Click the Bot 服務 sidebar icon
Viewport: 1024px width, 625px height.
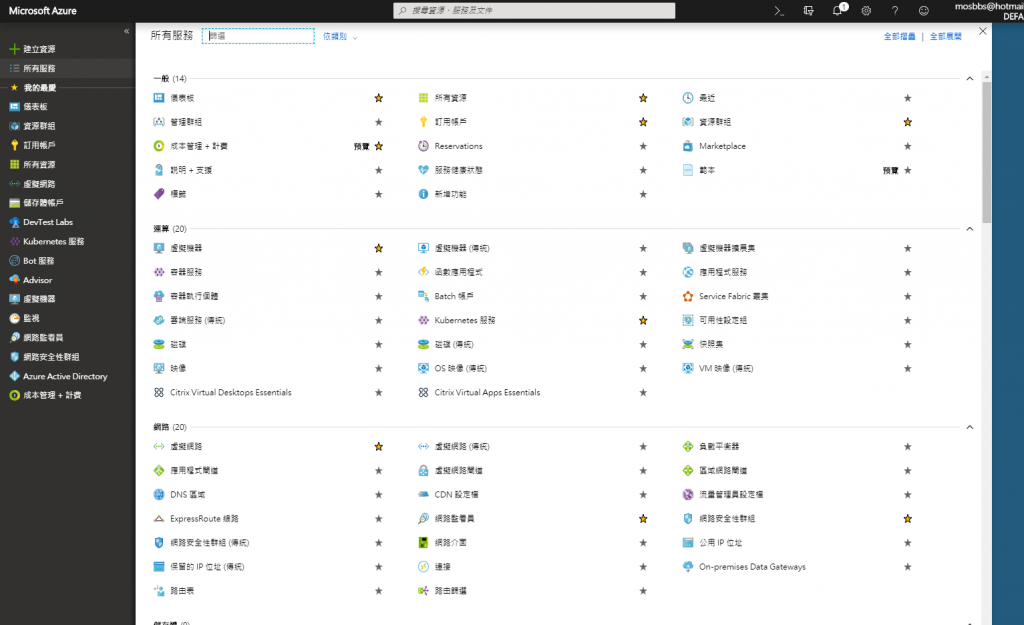pyautogui.click(x=14, y=261)
